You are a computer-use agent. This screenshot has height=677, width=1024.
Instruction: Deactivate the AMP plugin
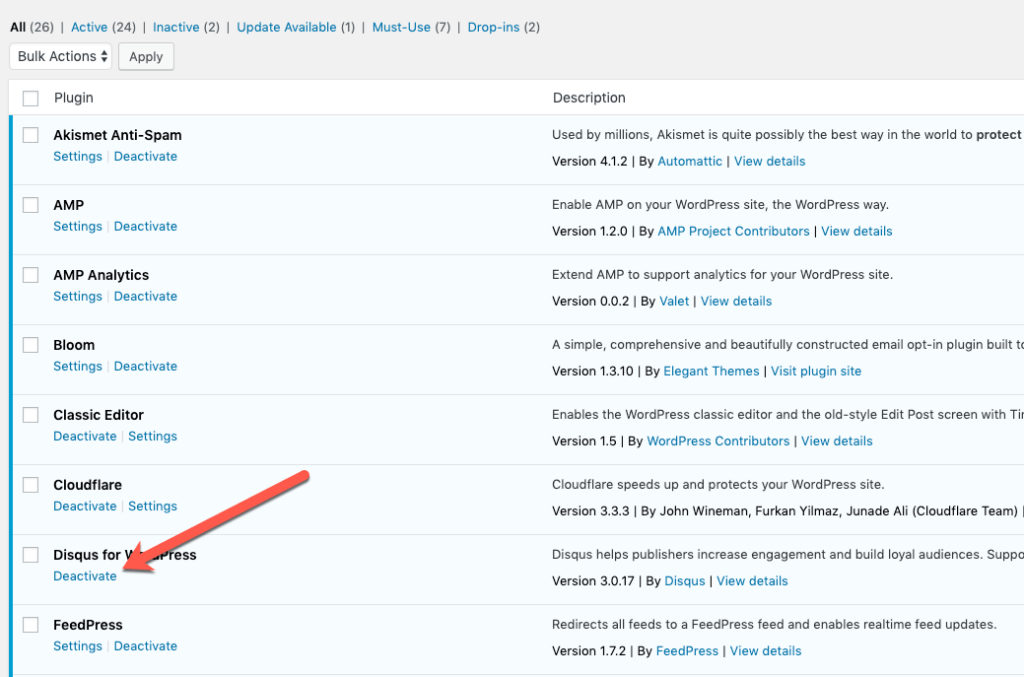146,226
